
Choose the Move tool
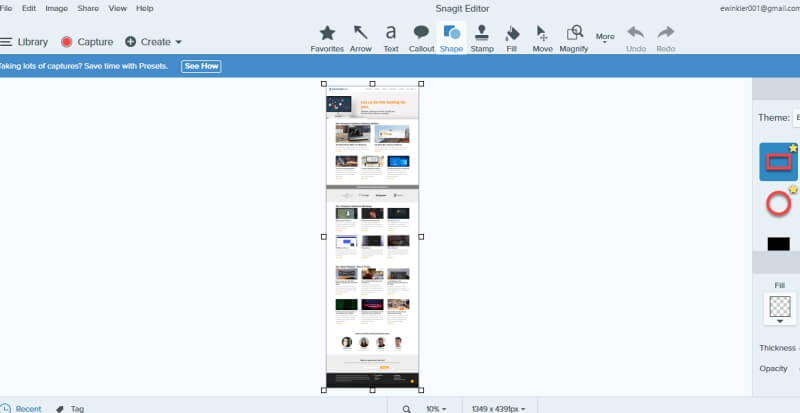click(542, 36)
